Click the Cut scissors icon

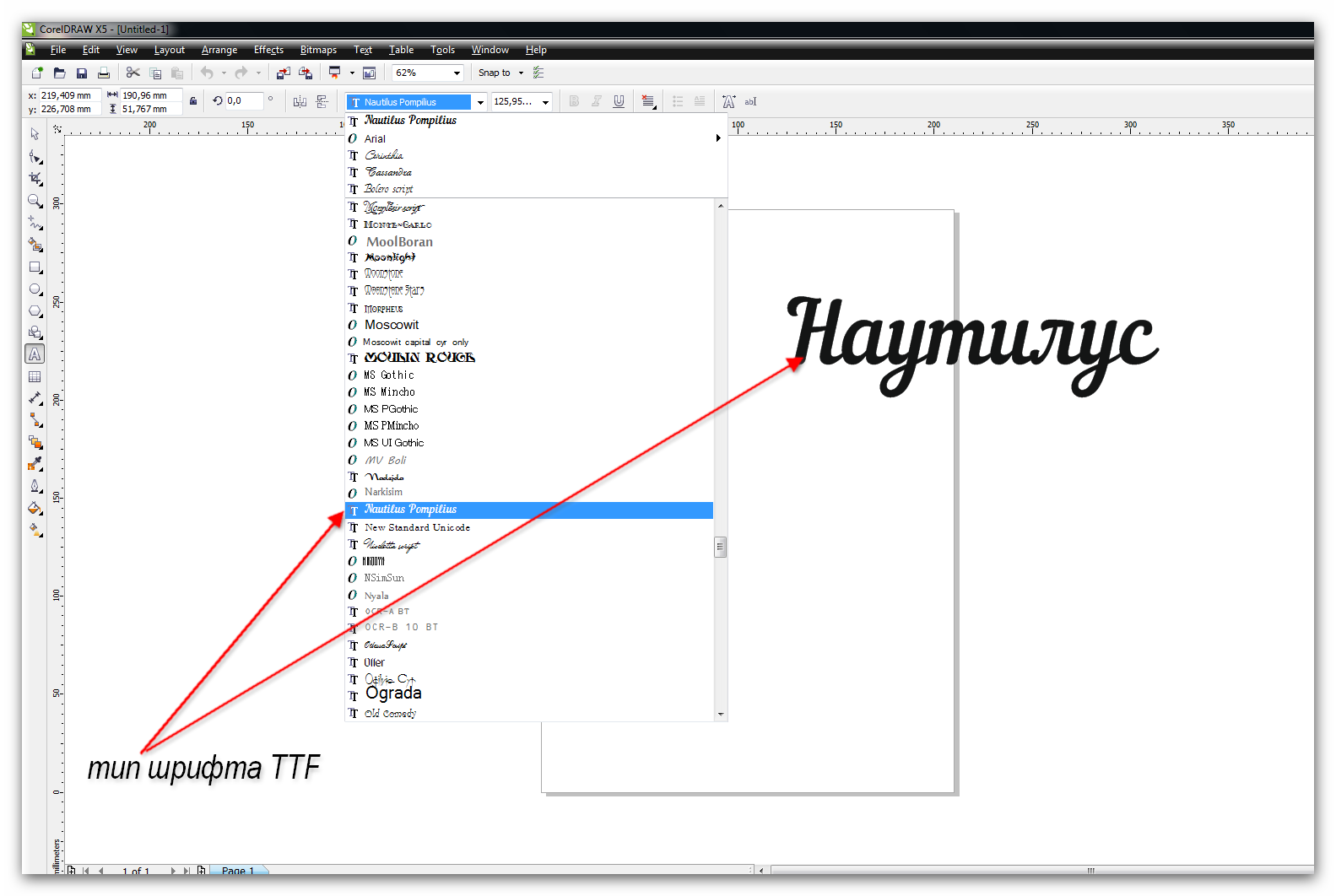[x=133, y=73]
